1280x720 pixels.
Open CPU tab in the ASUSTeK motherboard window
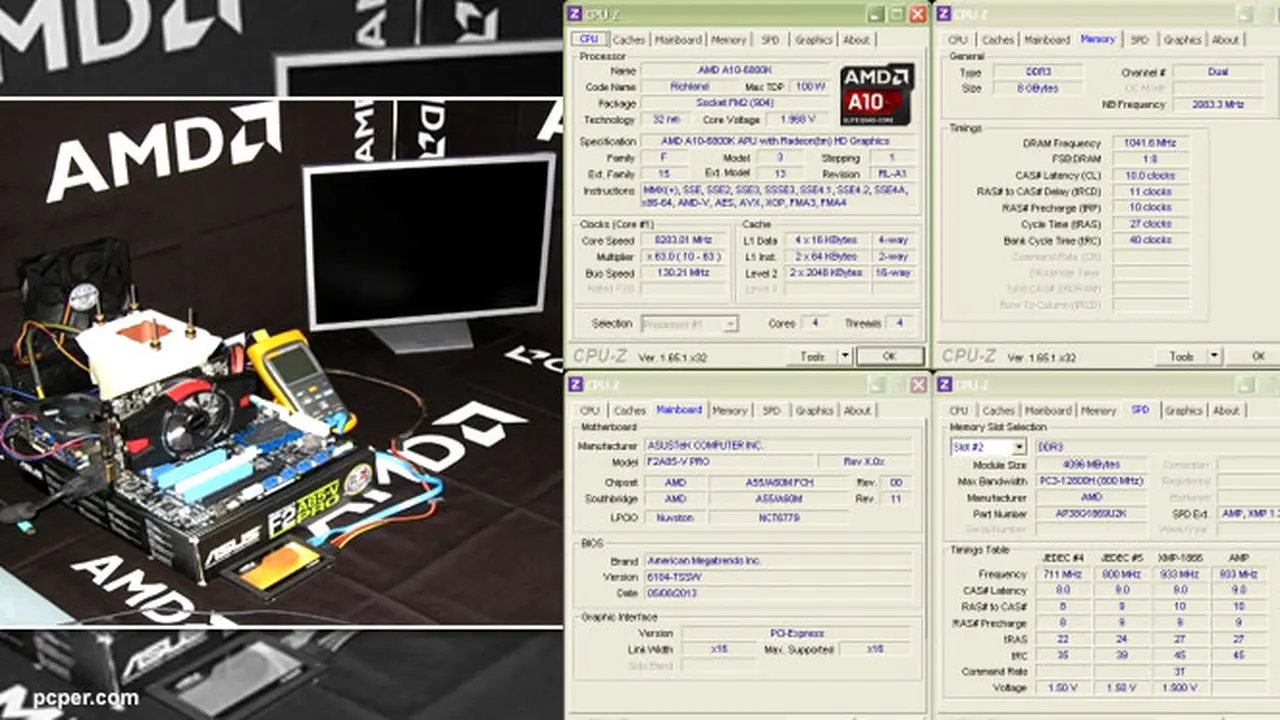[590, 411]
